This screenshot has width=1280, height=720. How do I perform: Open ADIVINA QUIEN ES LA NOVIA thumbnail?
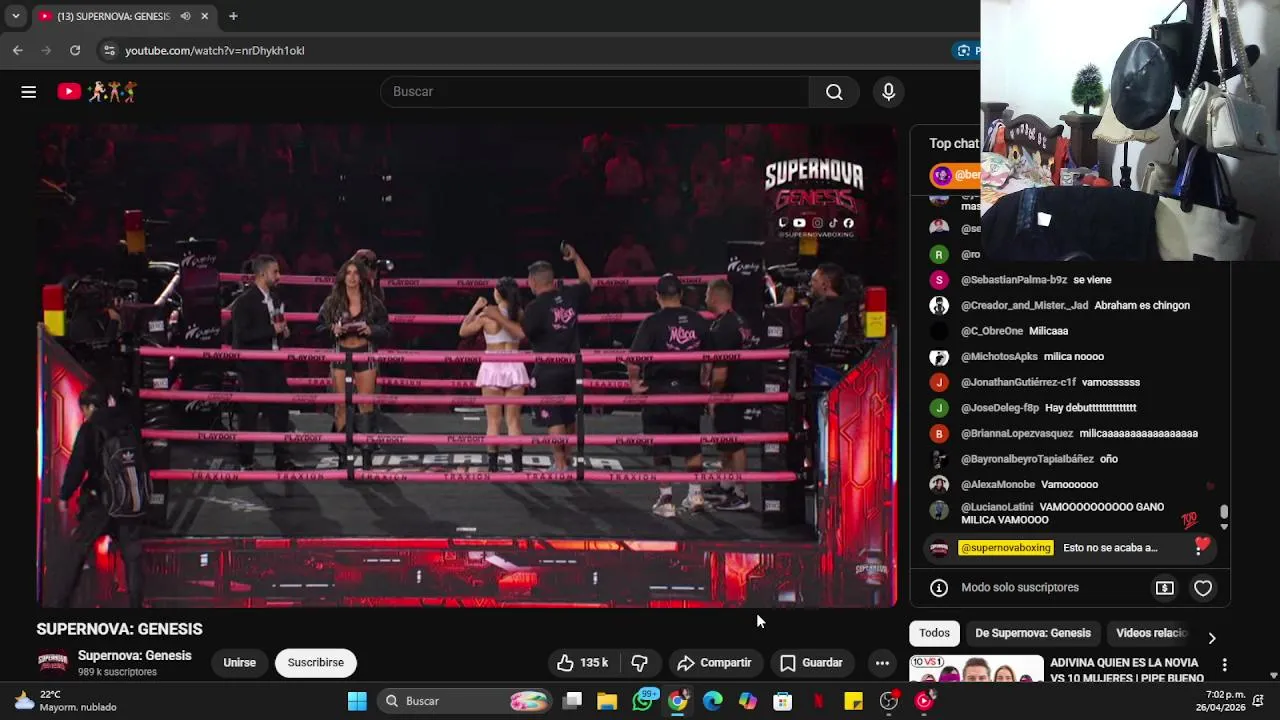click(x=976, y=670)
